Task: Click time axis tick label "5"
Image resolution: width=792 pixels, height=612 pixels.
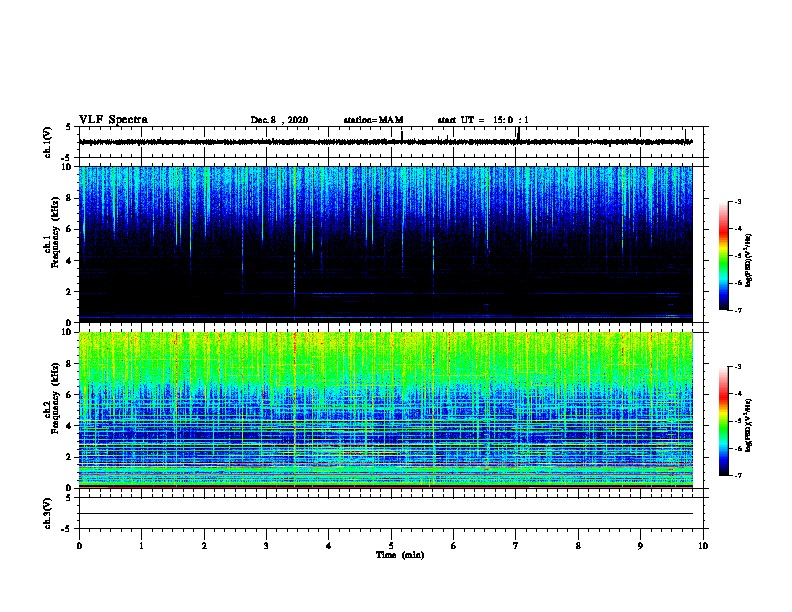Action: click(391, 545)
